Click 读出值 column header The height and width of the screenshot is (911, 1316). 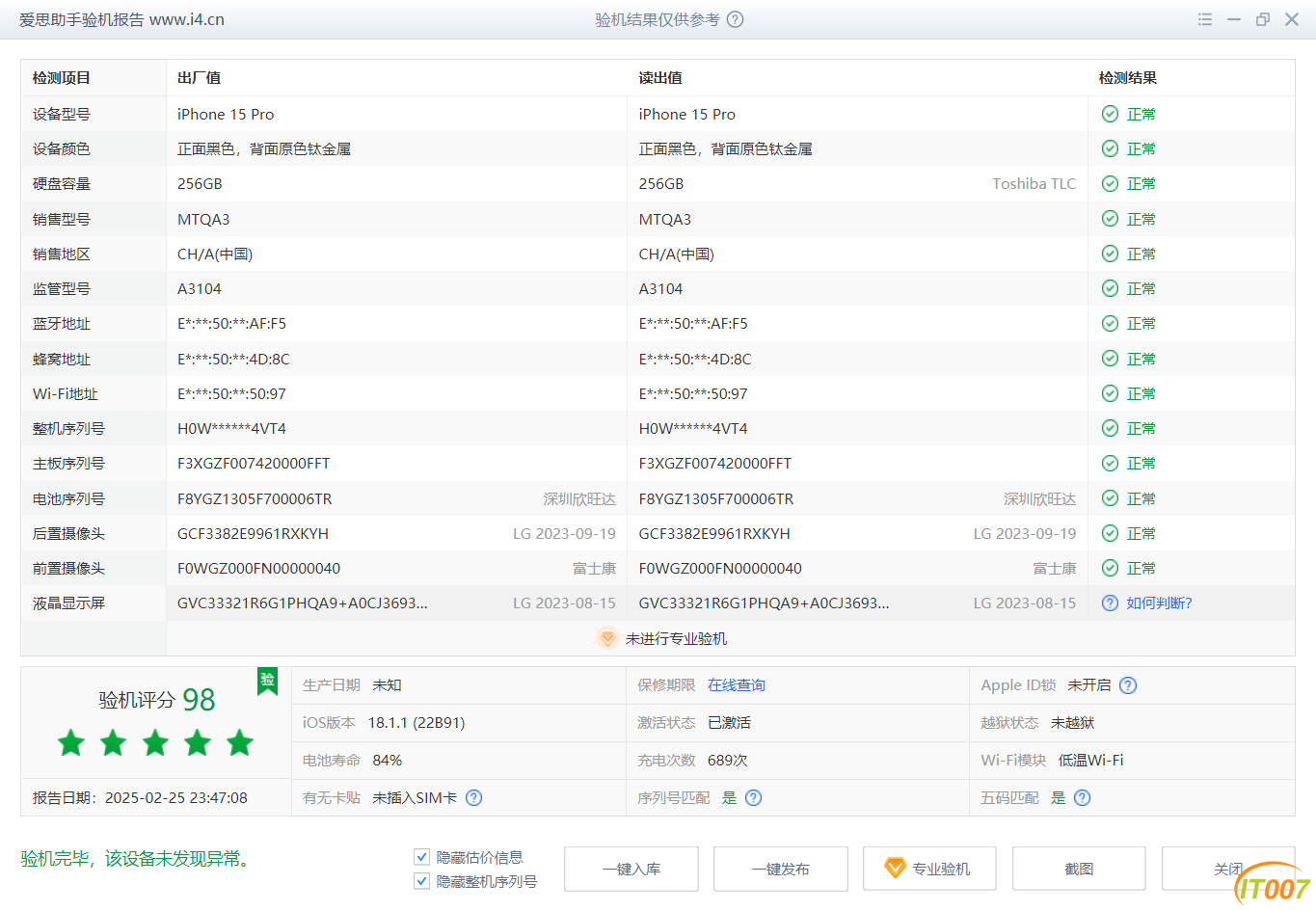click(660, 78)
